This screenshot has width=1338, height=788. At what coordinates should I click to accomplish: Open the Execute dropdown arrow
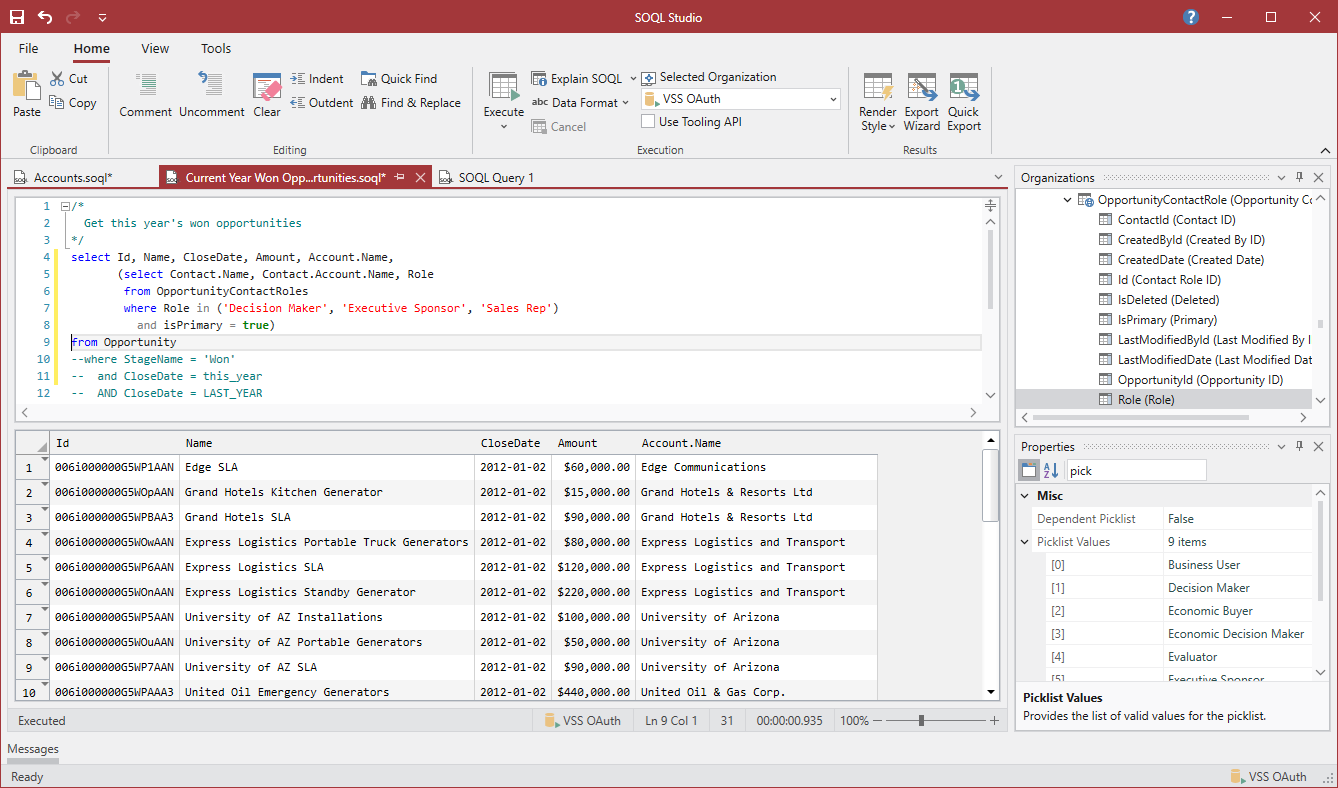point(504,126)
